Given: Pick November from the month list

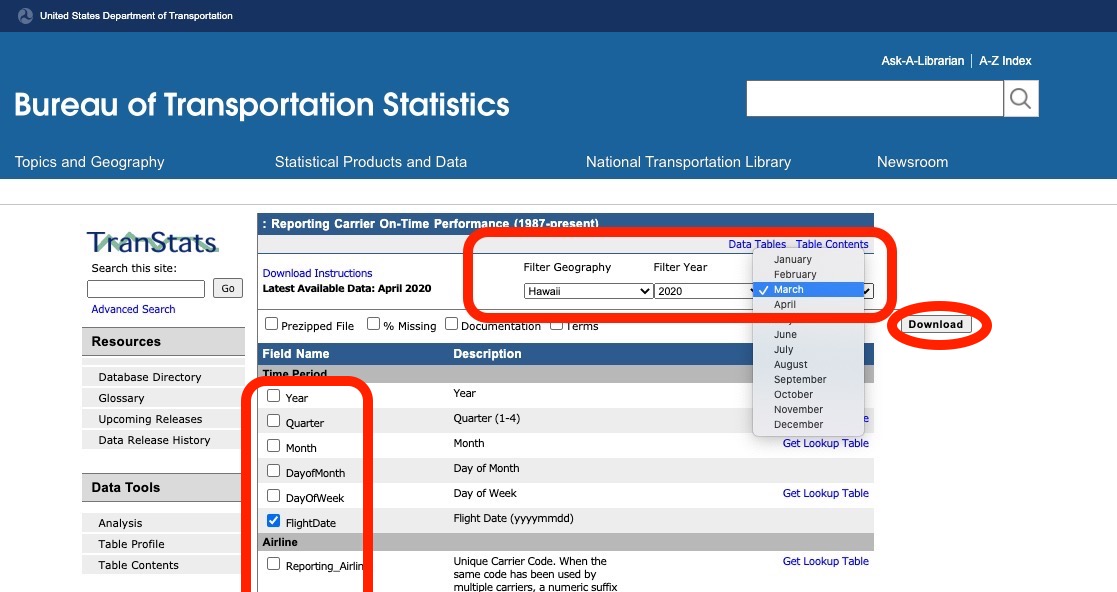Looking at the screenshot, I should pos(808,409).
